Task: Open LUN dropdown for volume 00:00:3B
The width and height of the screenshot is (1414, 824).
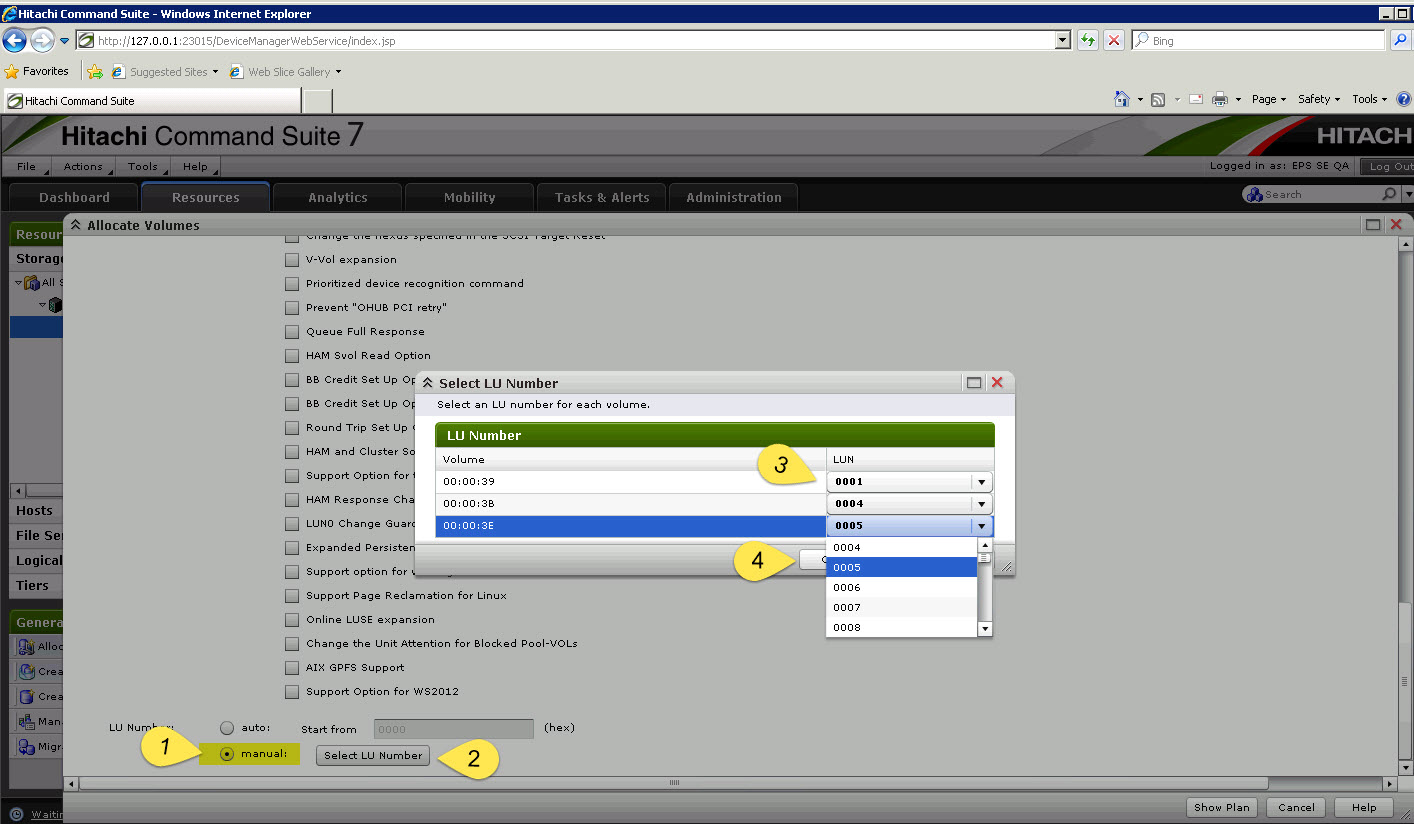Action: pyautogui.click(x=982, y=504)
